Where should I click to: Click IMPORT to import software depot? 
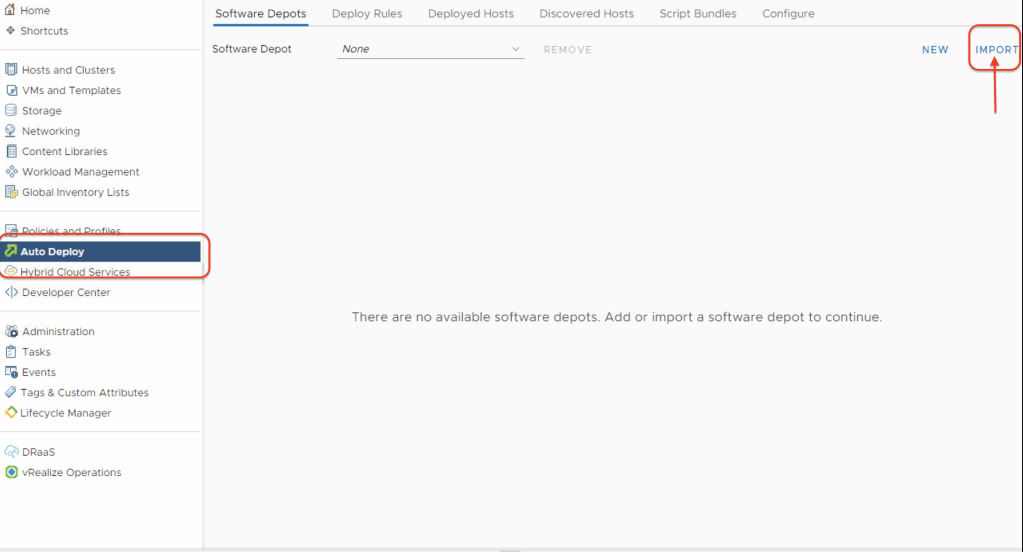click(996, 50)
